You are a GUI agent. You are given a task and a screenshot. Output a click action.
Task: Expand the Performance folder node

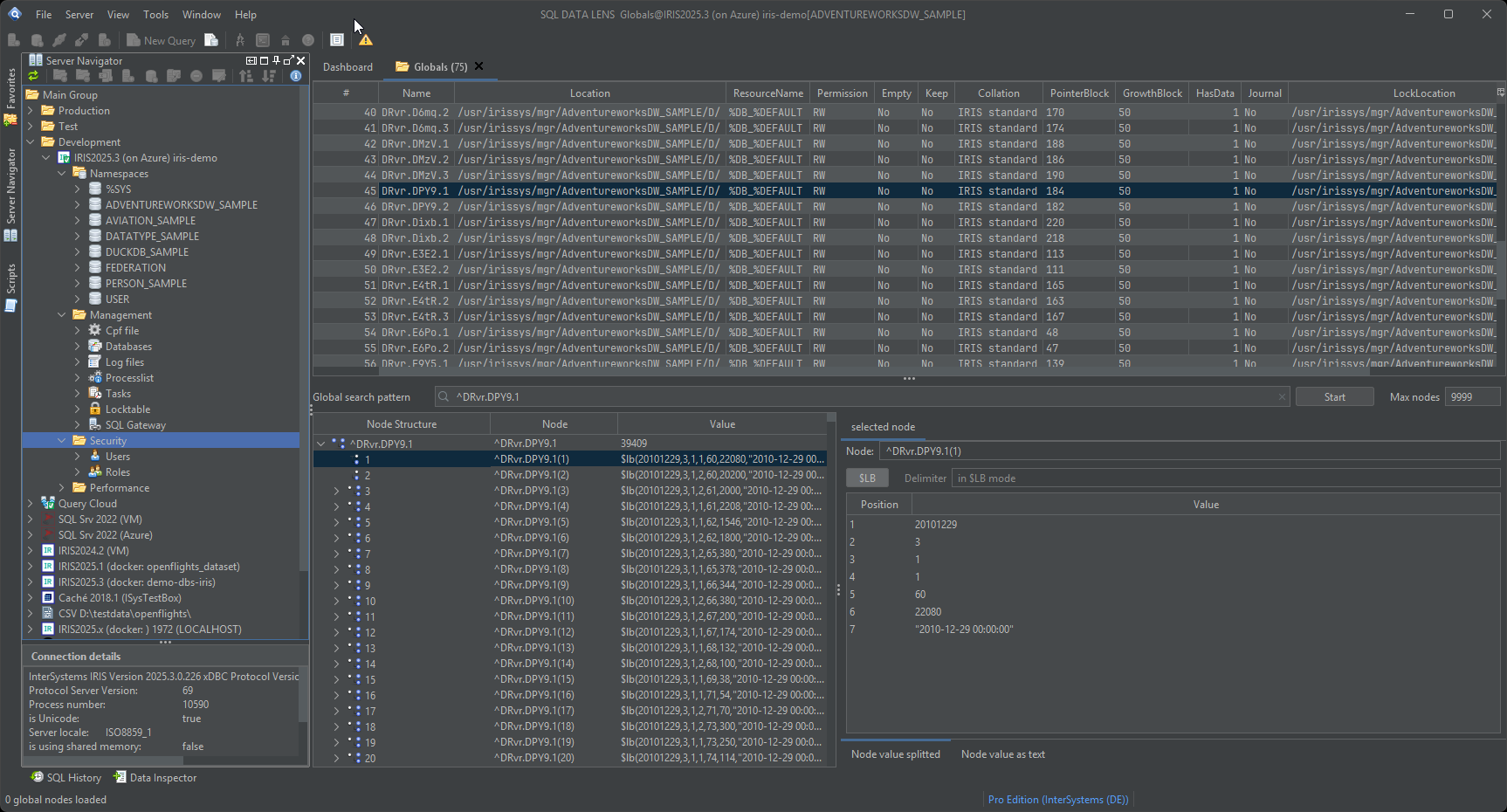pos(62,488)
